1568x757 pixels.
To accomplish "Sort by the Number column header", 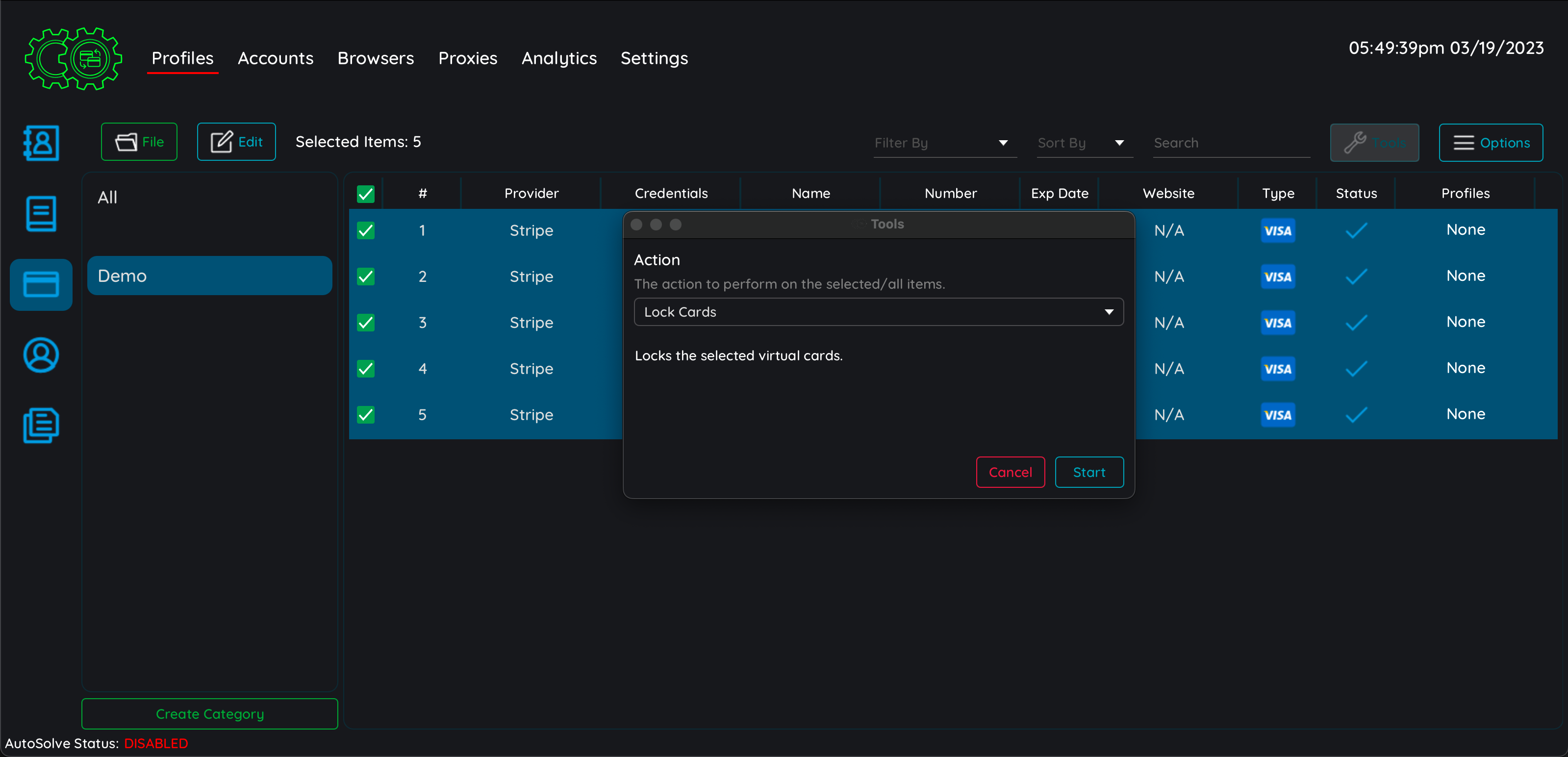I will pyautogui.click(x=951, y=194).
